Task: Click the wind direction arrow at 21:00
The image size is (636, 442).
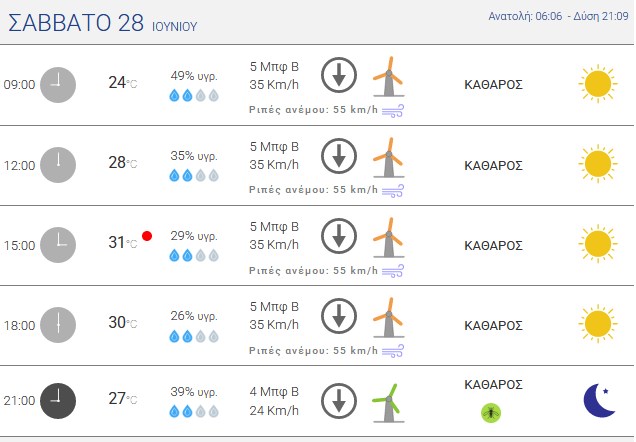Action: click(x=339, y=401)
